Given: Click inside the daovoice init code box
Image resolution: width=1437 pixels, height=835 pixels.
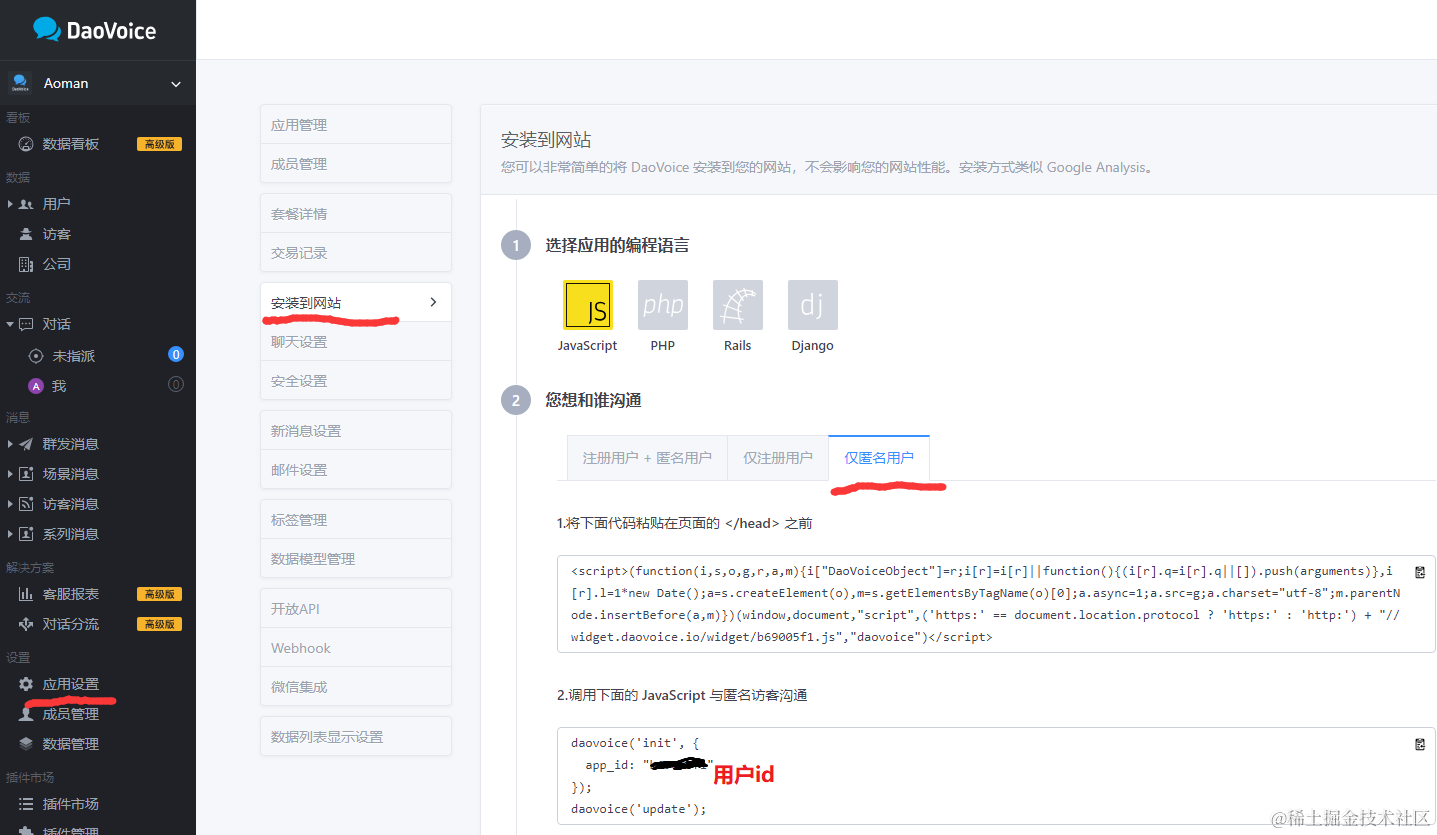Looking at the screenshot, I should [996, 777].
